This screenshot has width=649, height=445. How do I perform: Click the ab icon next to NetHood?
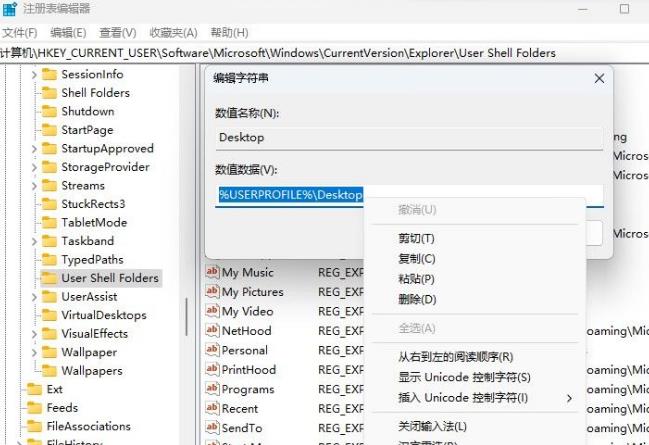coord(212,330)
